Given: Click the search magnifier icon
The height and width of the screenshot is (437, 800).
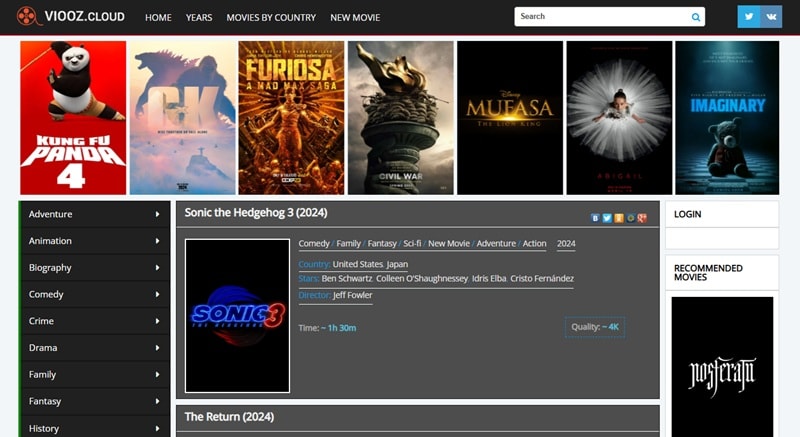Looking at the screenshot, I should pos(695,17).
